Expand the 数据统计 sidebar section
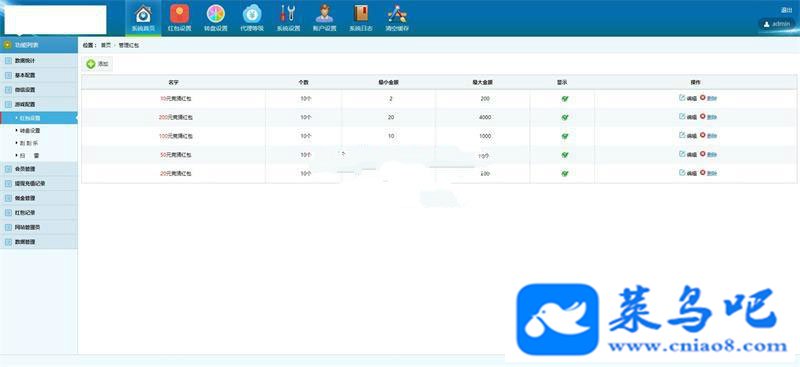This screenshot has width=800, height=367. 39,60
